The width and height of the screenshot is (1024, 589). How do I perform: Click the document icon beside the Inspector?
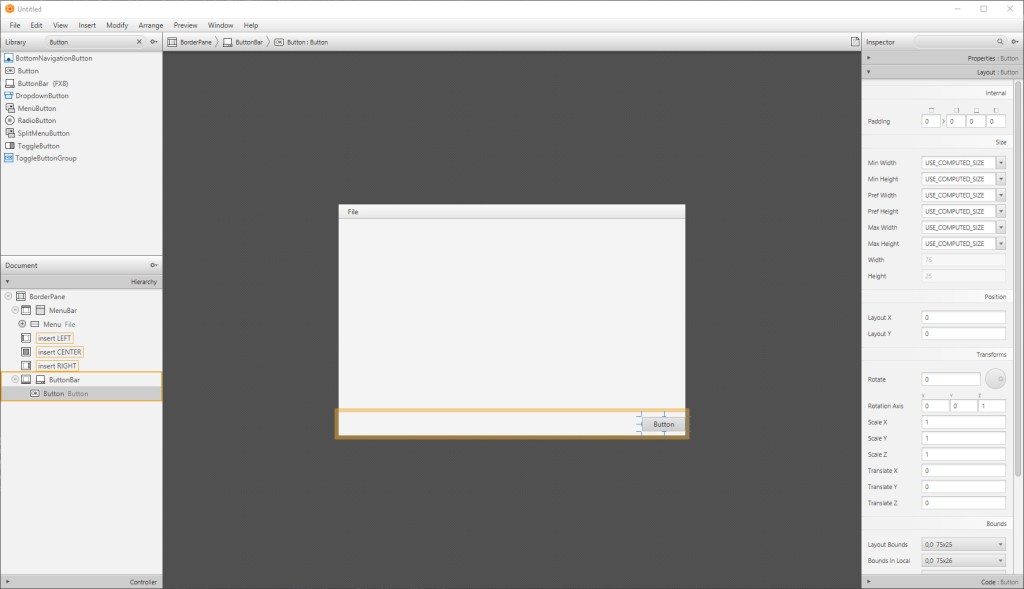854,42
